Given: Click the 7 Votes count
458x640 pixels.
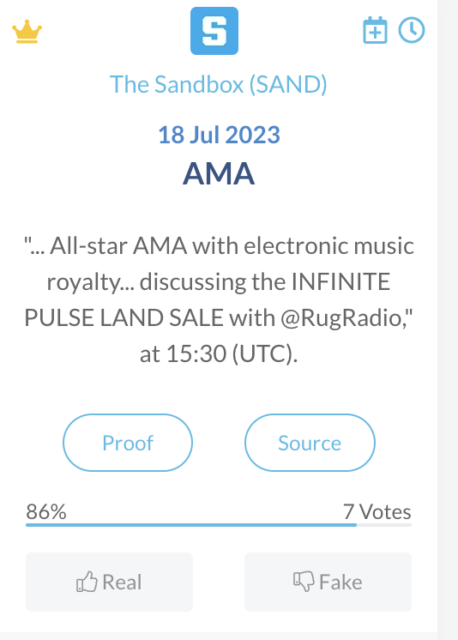Looking at the screenshot, I should [x=377, y=512].
